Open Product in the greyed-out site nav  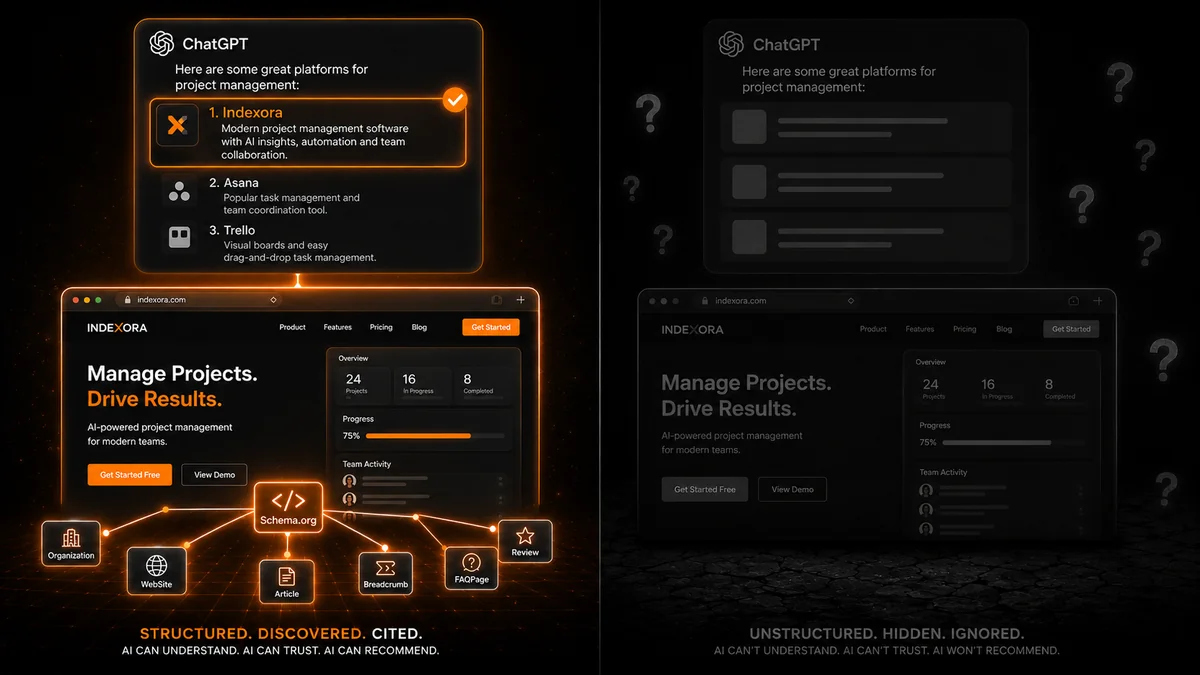pos(873,329)
